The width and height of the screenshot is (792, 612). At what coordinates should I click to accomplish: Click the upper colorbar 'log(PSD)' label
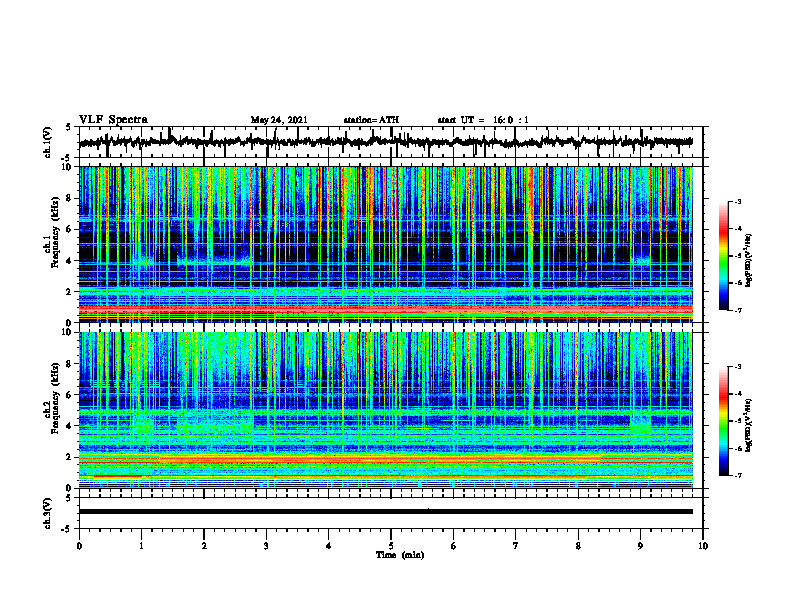pyautogui.click(x=749, y=261)
